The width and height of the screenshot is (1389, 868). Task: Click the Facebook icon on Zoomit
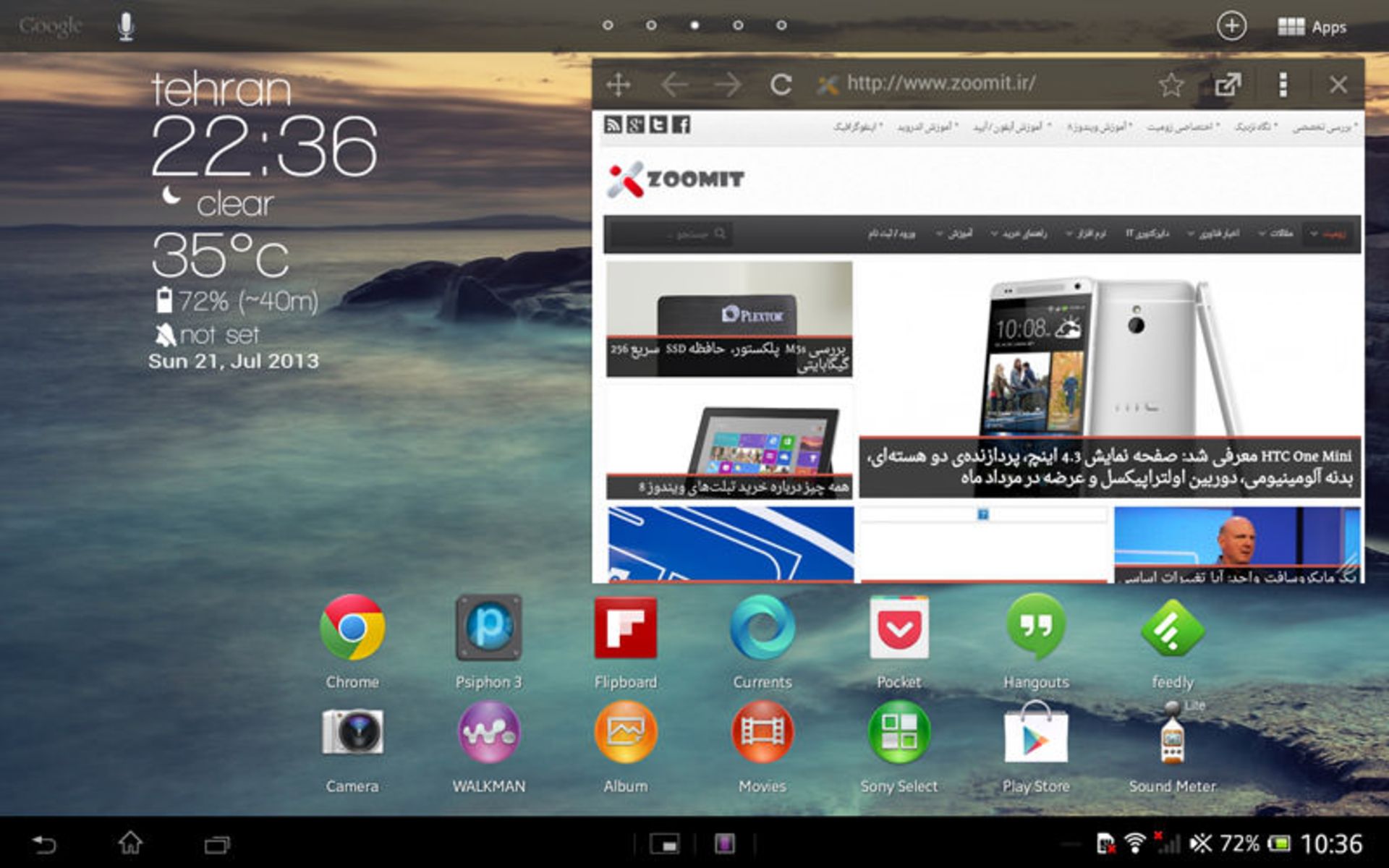[x=681, y=124]
